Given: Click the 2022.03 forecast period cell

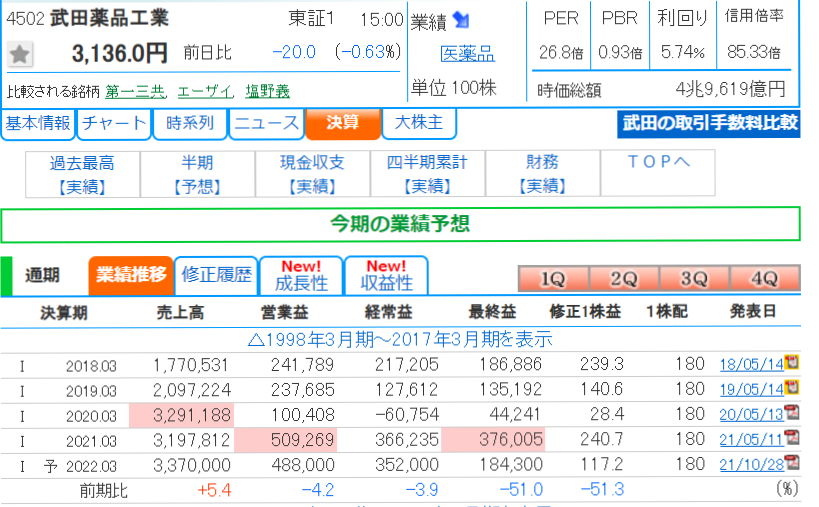Looking at the screenshot, I should [x=91, y=466].
